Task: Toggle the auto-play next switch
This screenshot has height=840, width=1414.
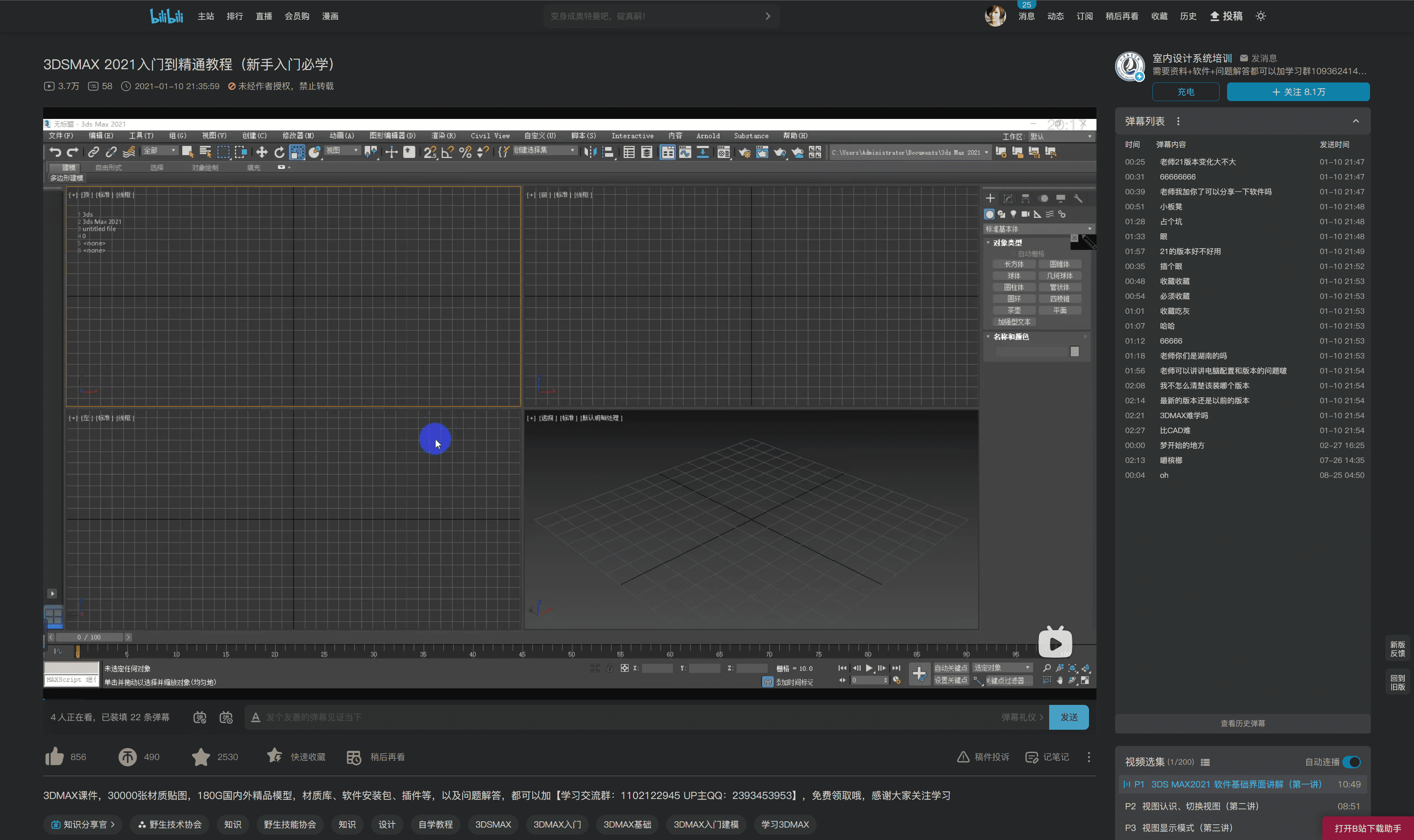Action: point(1352,762)
